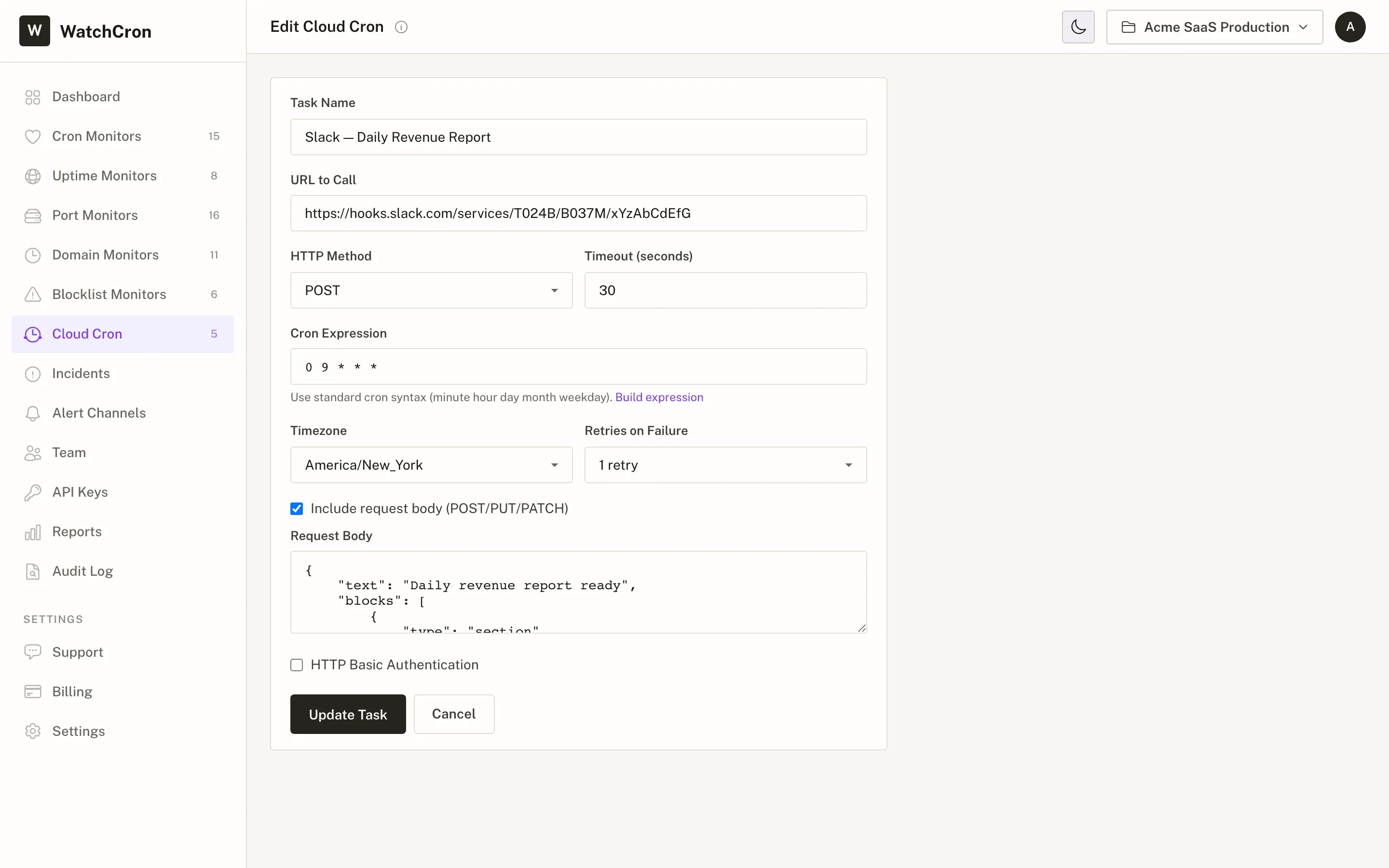
Task: Click the Uptime Monitors globe icon
Action: (33, 176)
